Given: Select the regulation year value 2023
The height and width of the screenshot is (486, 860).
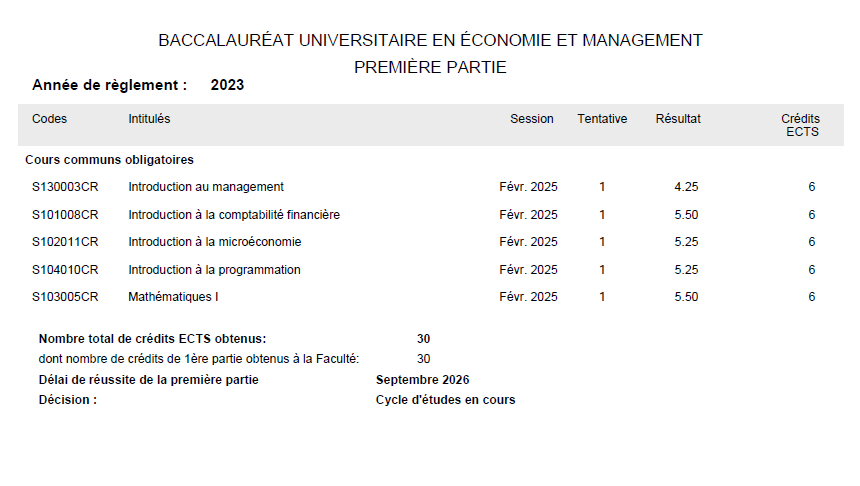Looking at the screenshot, I should pos(227,85).
